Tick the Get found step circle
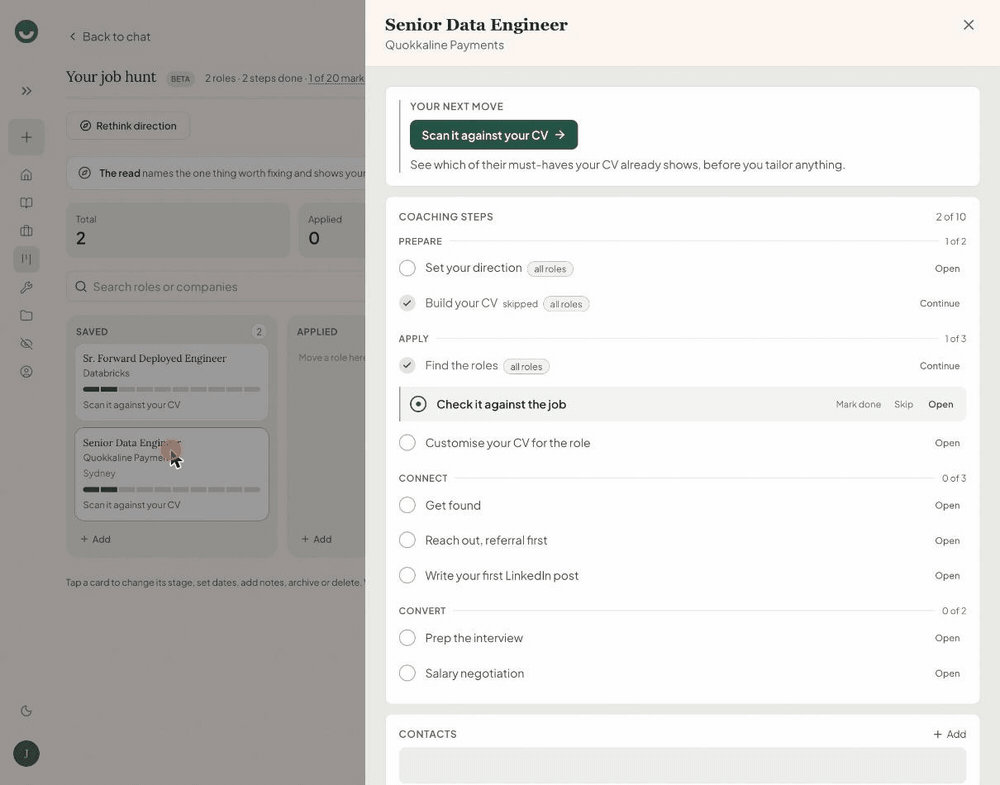This screenshot has width=1000, height=785. point(407,505)
